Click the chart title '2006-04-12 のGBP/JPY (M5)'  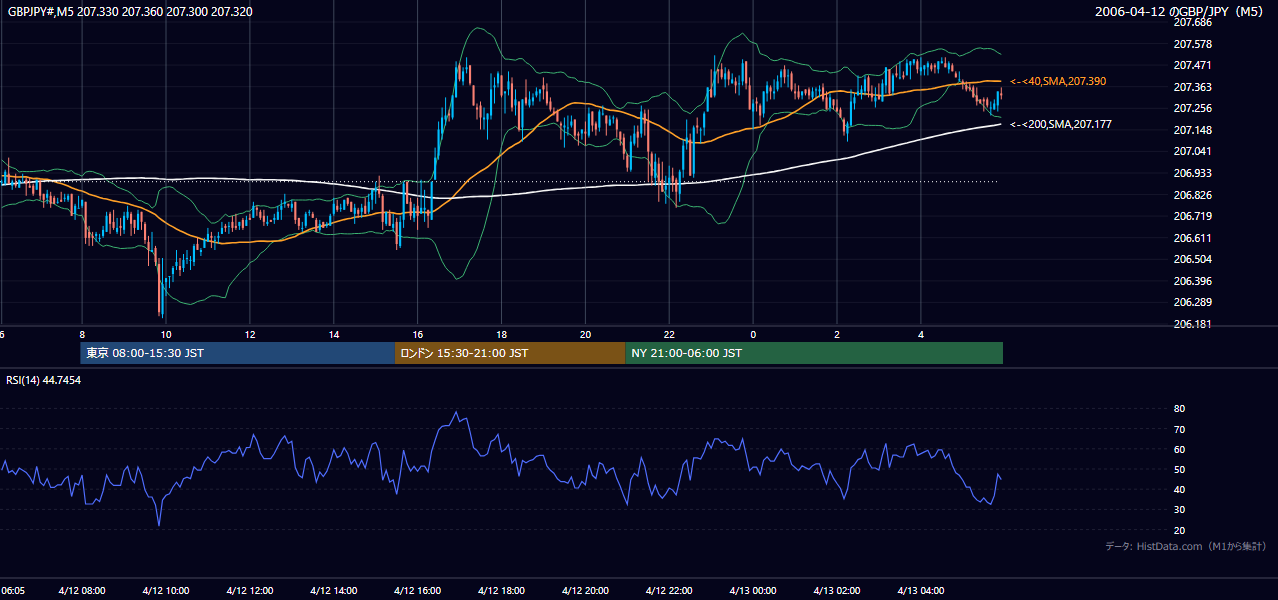pos(1180,12)
